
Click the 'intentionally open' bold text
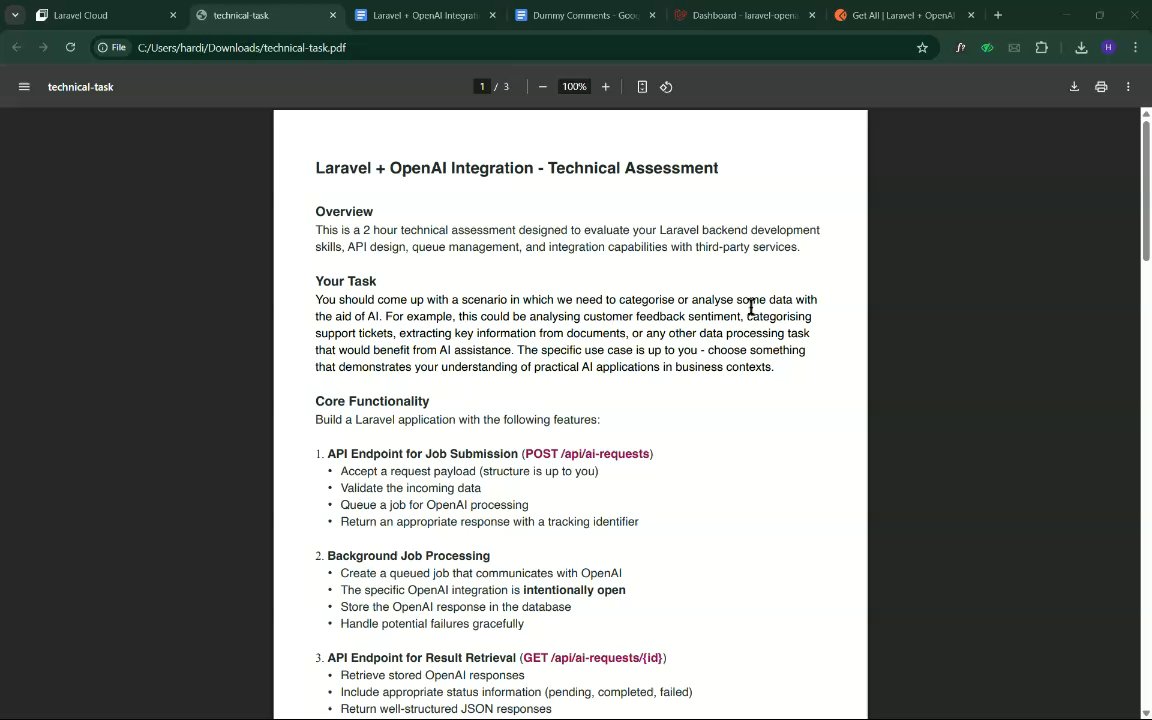pyautogui.click(x=575, y=590)
